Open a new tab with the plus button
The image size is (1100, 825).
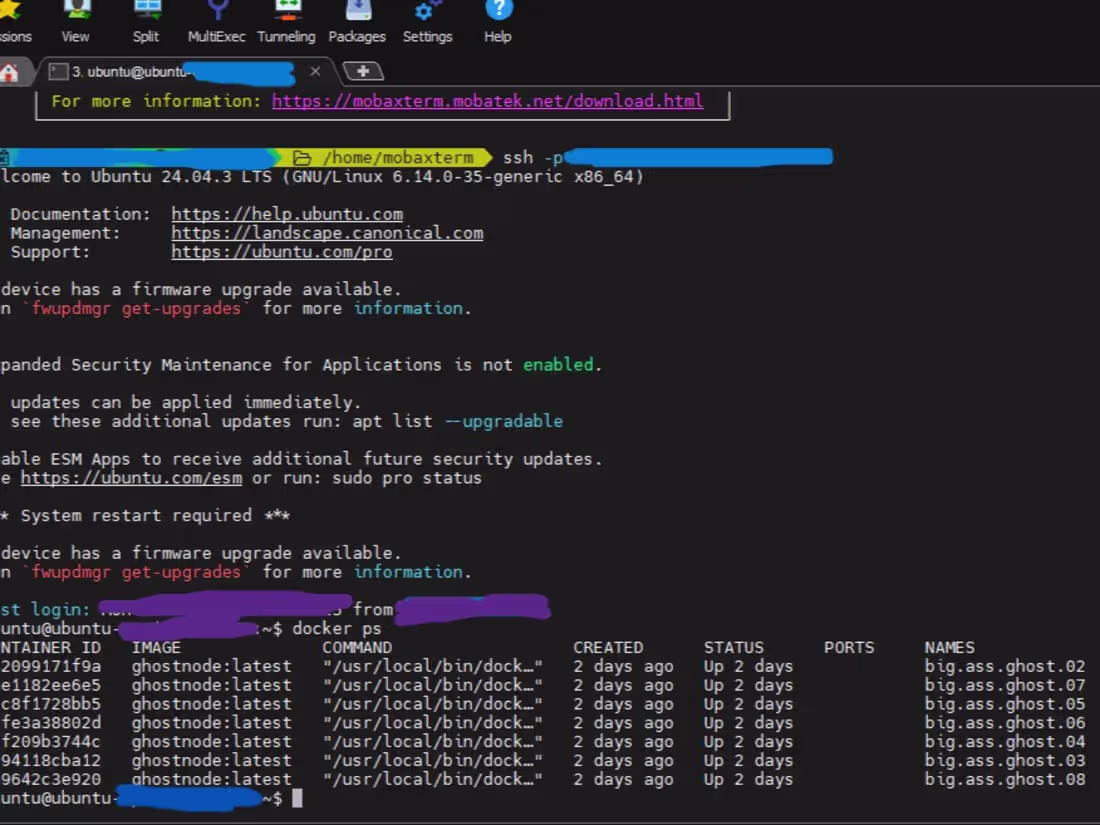point(363,70)
